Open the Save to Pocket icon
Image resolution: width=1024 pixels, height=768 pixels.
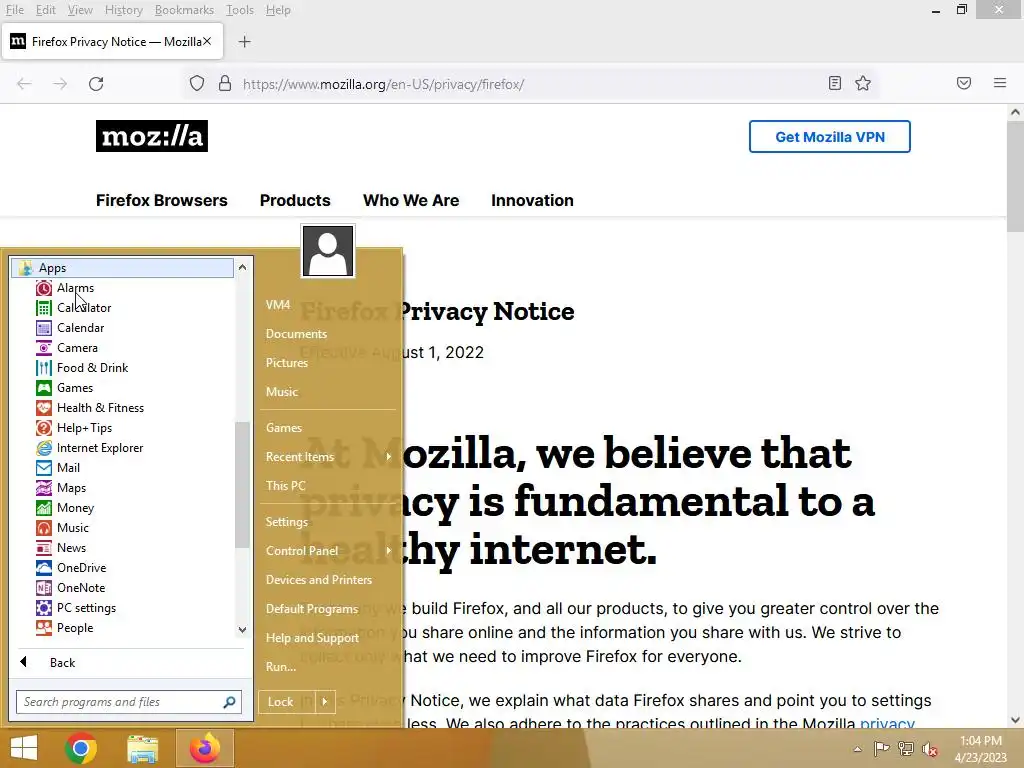(x=964, y=84)
